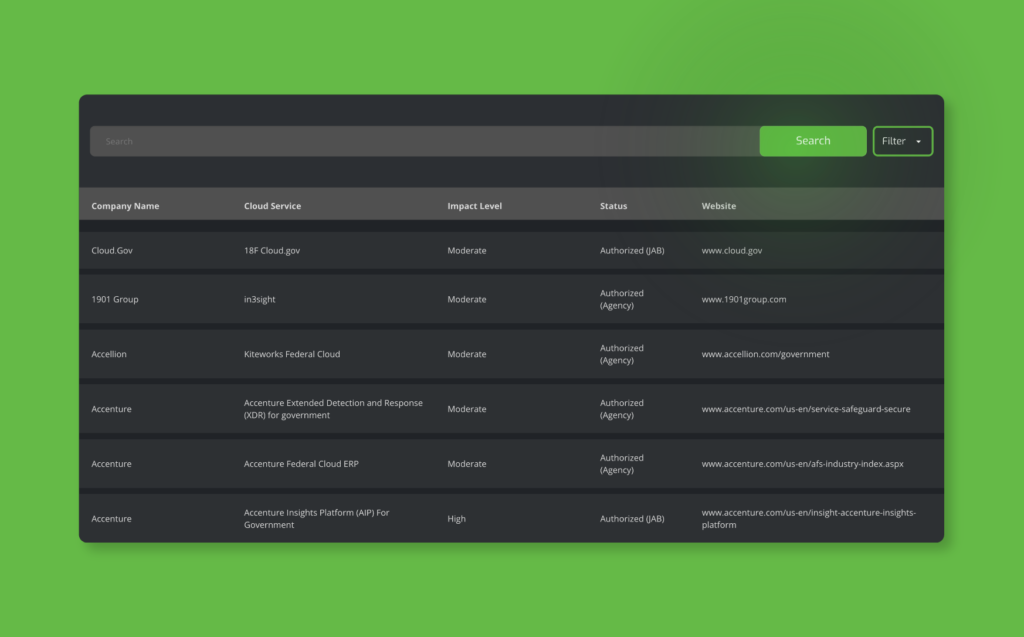1024x637 pixels.
Task: Click Authorized (Agency) status for in3sight
Action: [x=622, y=299]
